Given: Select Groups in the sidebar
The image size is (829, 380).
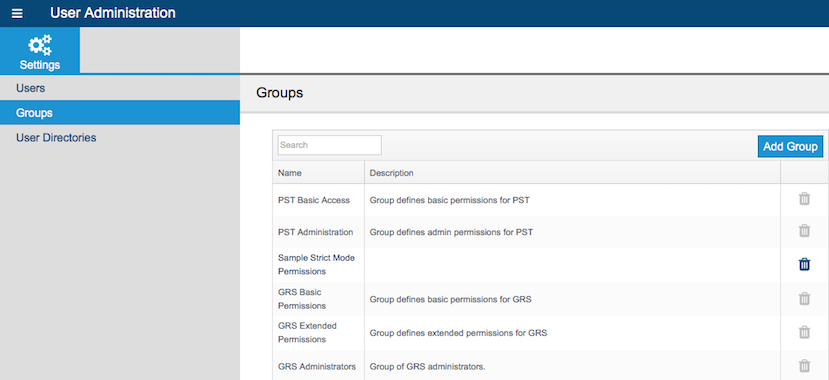Looking at the screenshot, I should (x=119, y=113).
